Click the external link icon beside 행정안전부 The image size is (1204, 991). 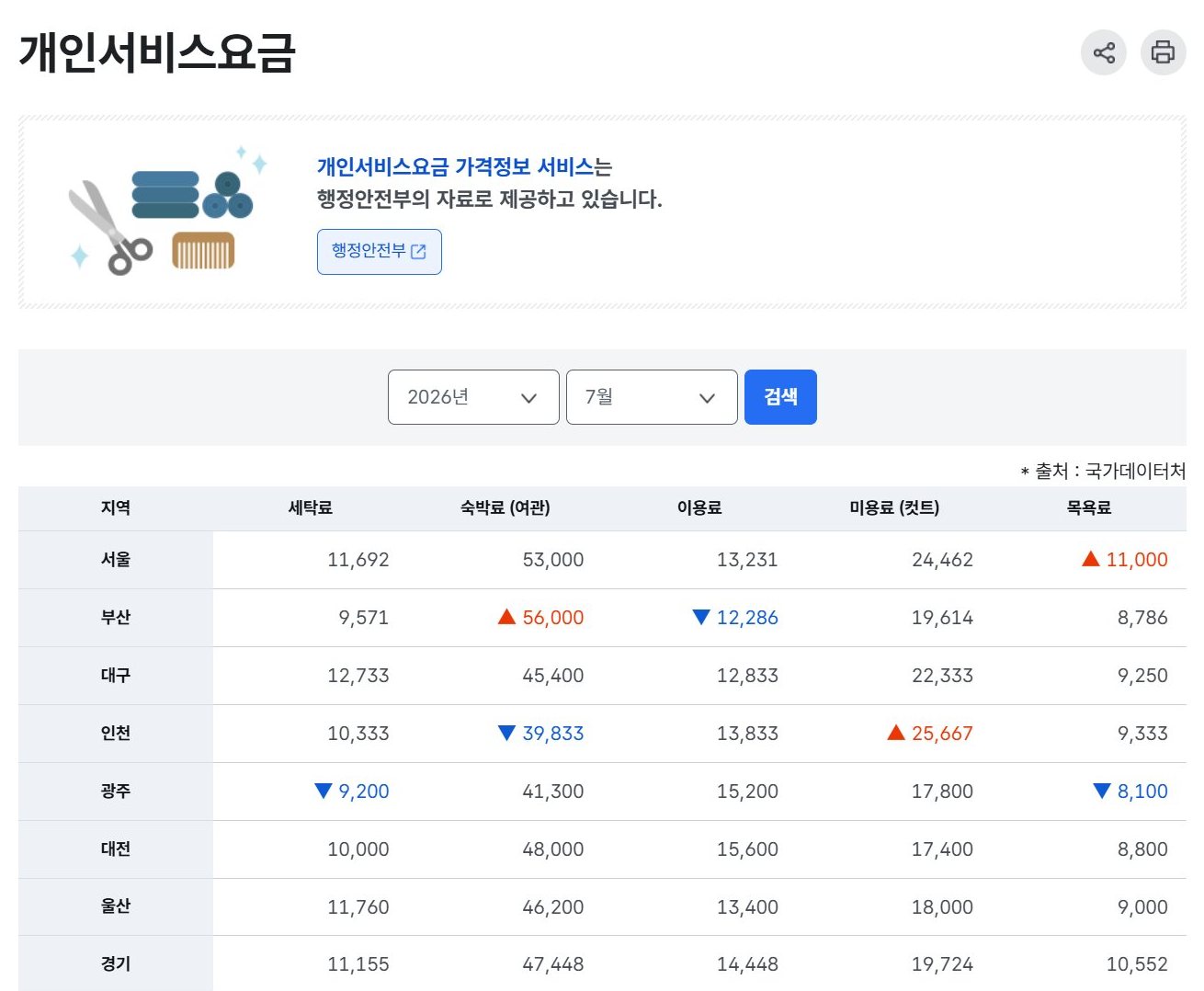point(418,252)
